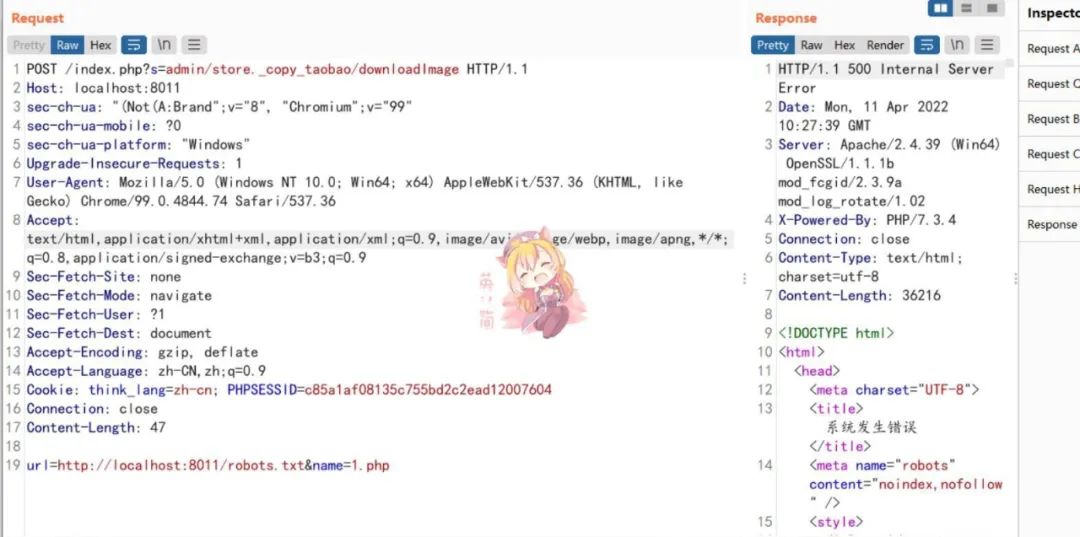Click the Upgrade-Insecure-Requests header
This screenshot has height=537, width=1080.
click(x=134, y=164)
